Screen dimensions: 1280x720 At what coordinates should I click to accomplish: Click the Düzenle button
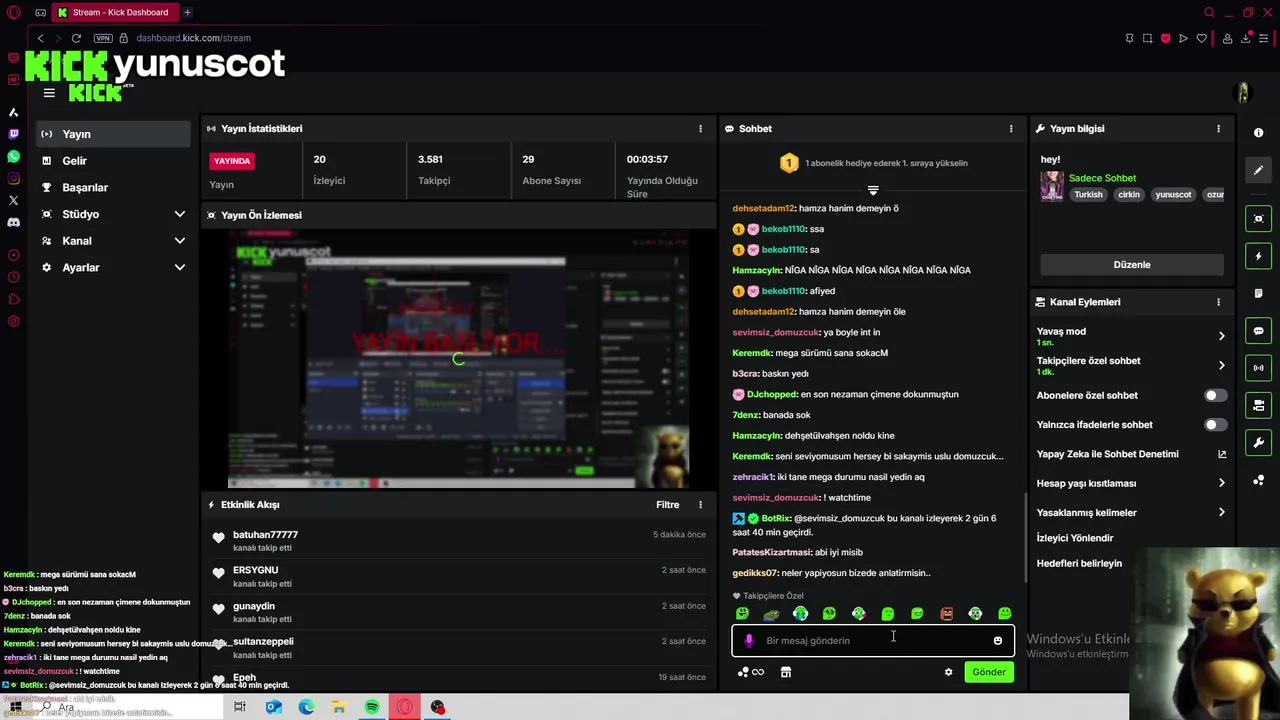[1132, 265]
